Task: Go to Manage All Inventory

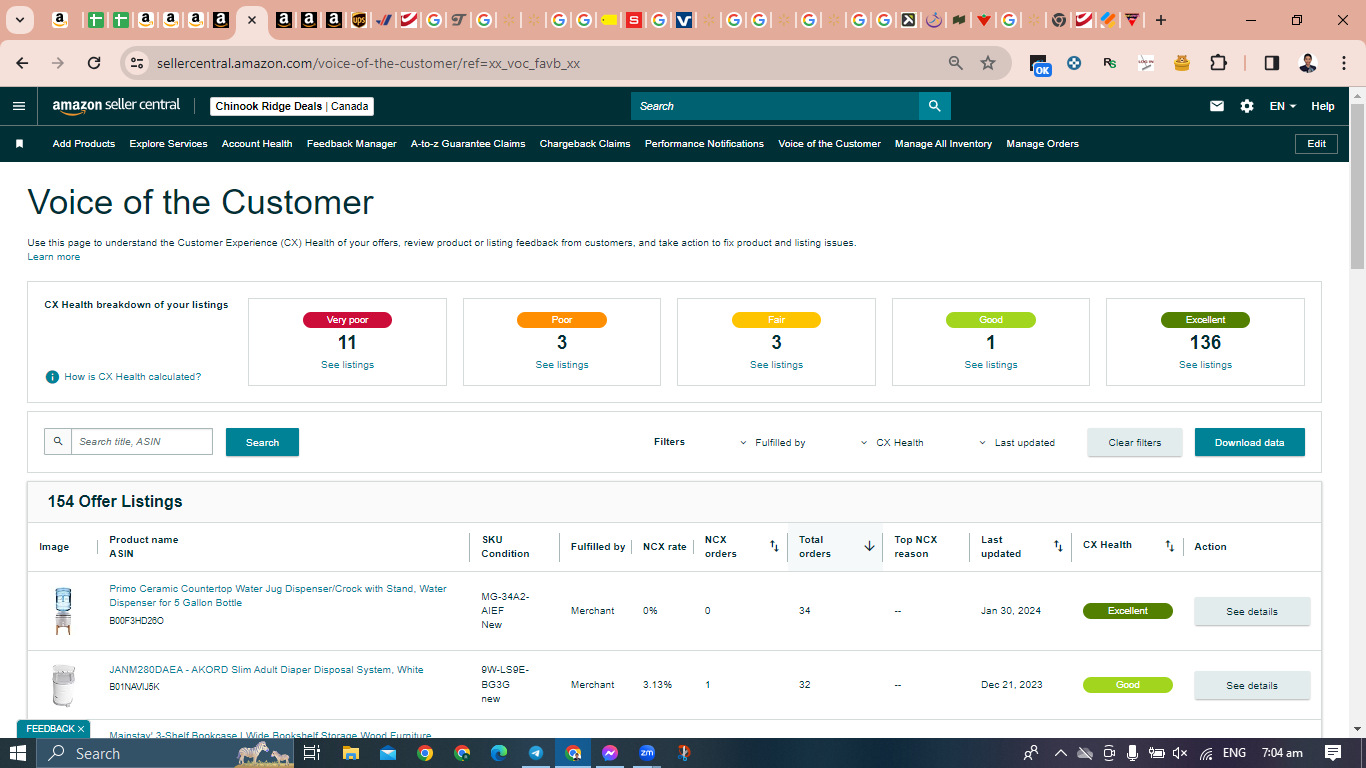Action: pos(943,144)
